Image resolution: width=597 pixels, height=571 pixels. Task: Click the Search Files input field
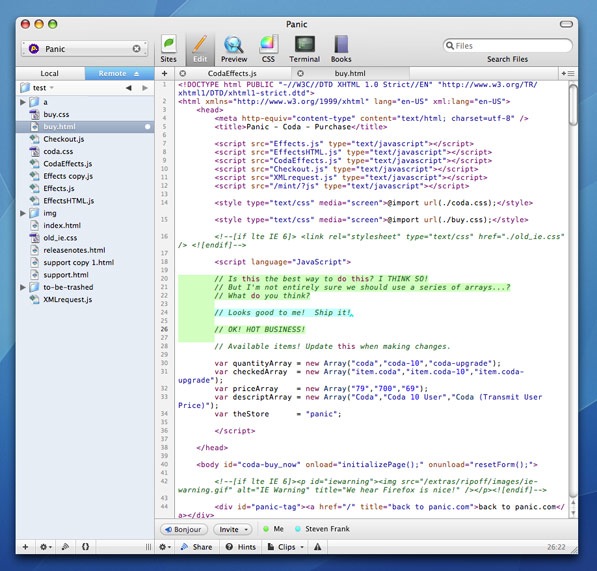coord(508,46)
